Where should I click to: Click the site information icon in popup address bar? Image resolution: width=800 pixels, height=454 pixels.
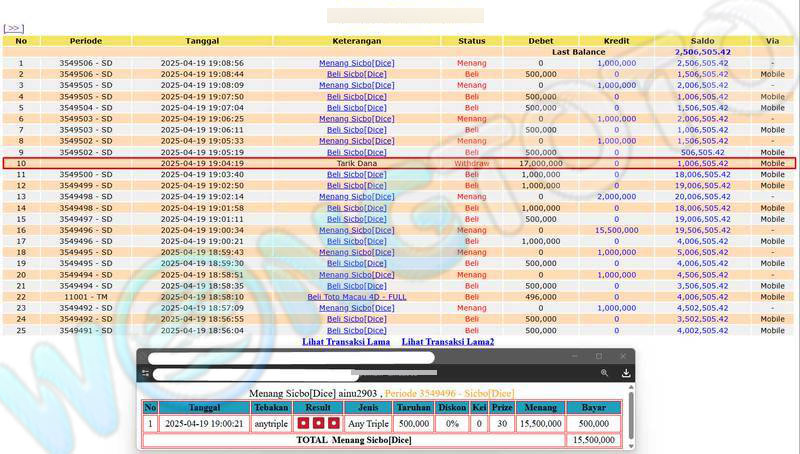pos(146,373)
